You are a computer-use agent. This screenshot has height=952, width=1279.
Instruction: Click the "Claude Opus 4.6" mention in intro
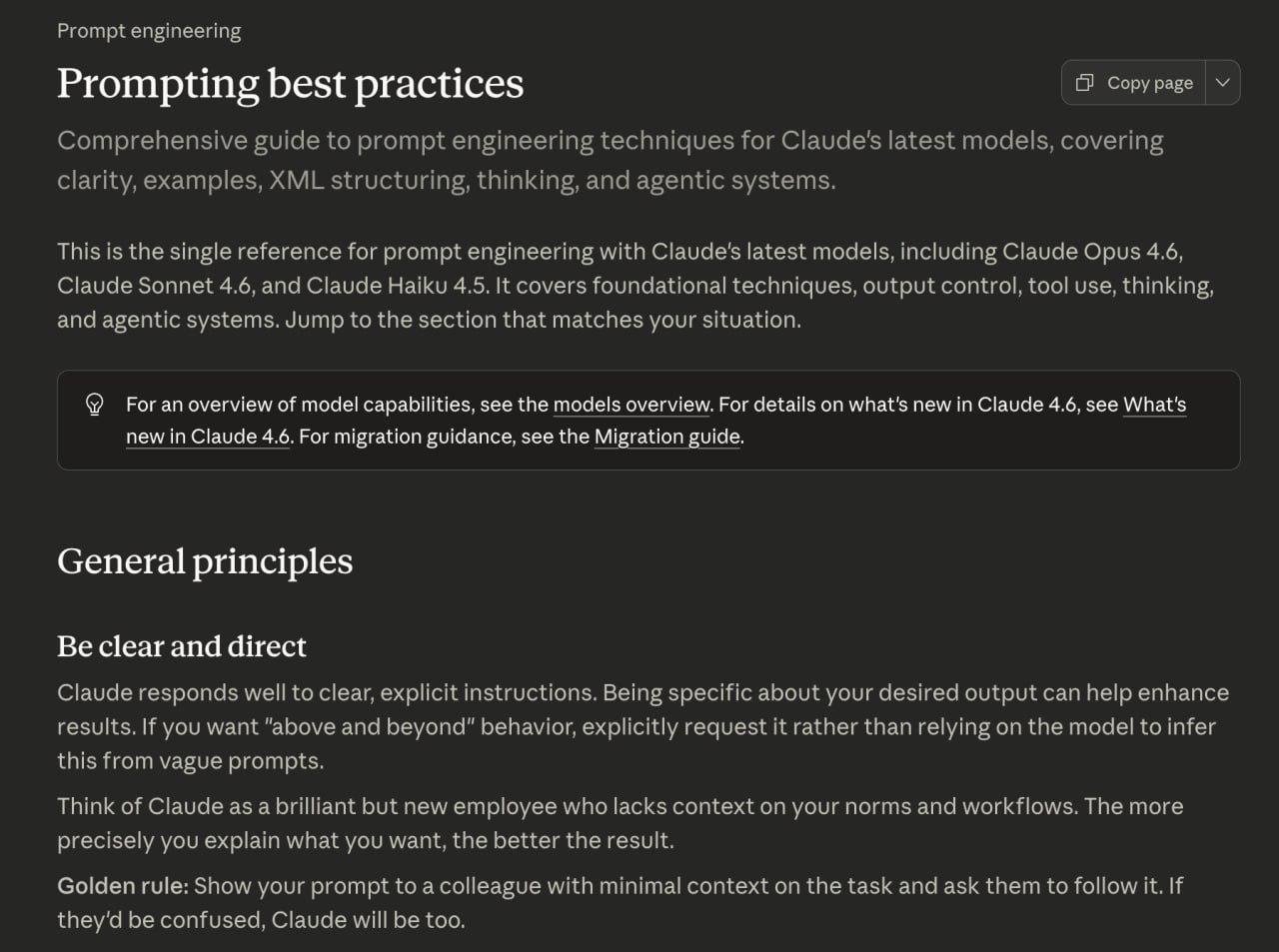coord(1091,252)
